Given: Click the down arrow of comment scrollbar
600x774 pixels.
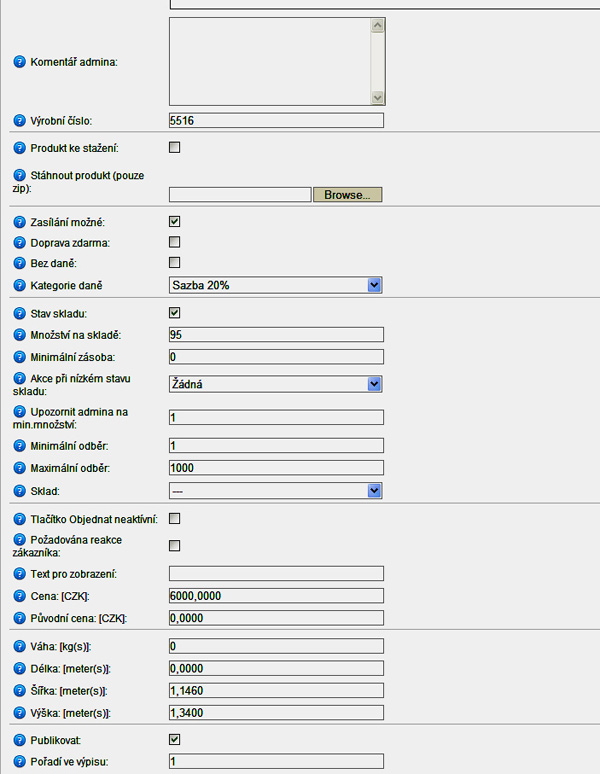Looking at the screenshot, I should 377,98.
